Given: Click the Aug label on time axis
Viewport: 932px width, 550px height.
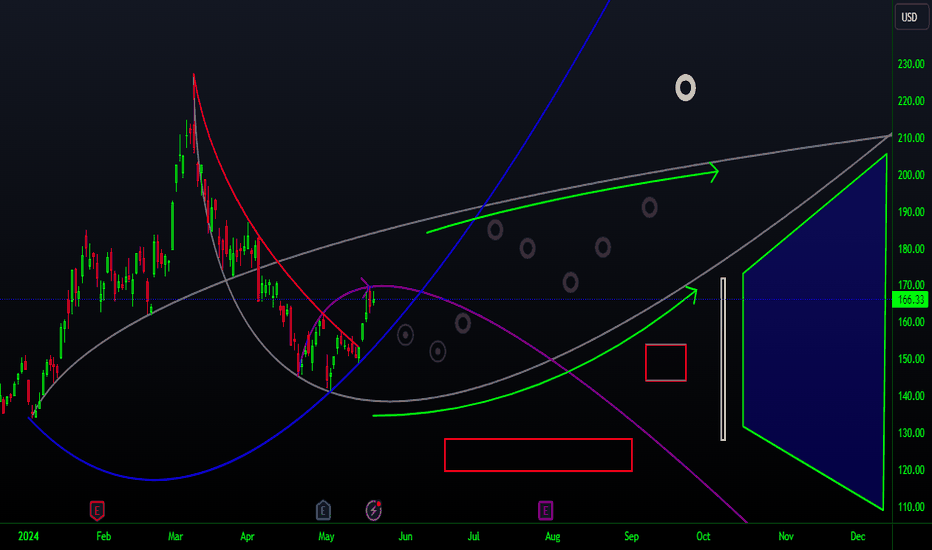Looking at the screenshot, I should click(553, 536).
